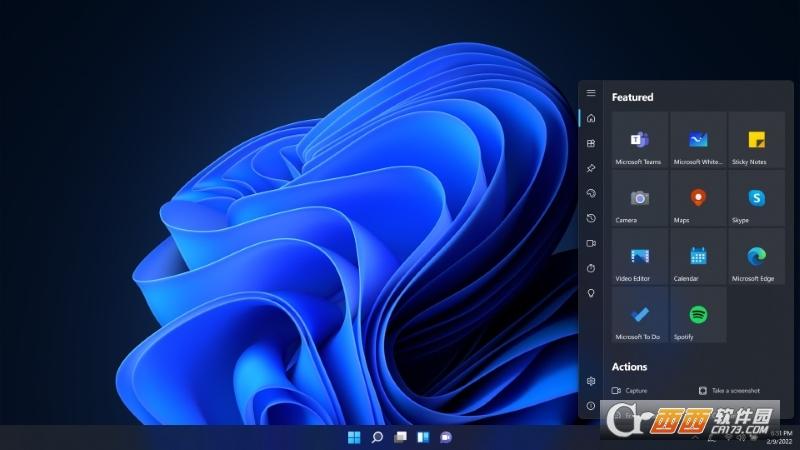Open the hamburger menu in the sidebar panel
Screen dimensions: 800x450
tap(591, 93)
